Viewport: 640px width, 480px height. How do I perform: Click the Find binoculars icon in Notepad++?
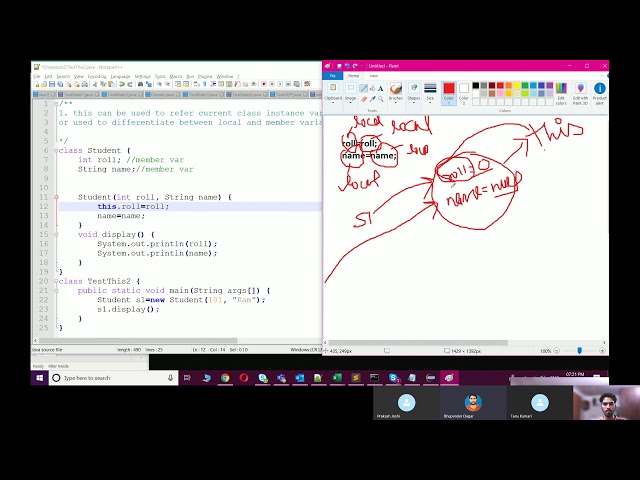click(x=140, y=84)
